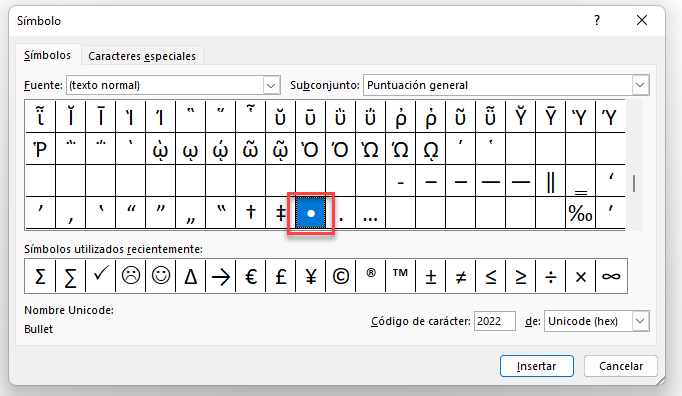
Task: Choose the per mille ‰ symbol cell
Action: [x=581, y=213]
